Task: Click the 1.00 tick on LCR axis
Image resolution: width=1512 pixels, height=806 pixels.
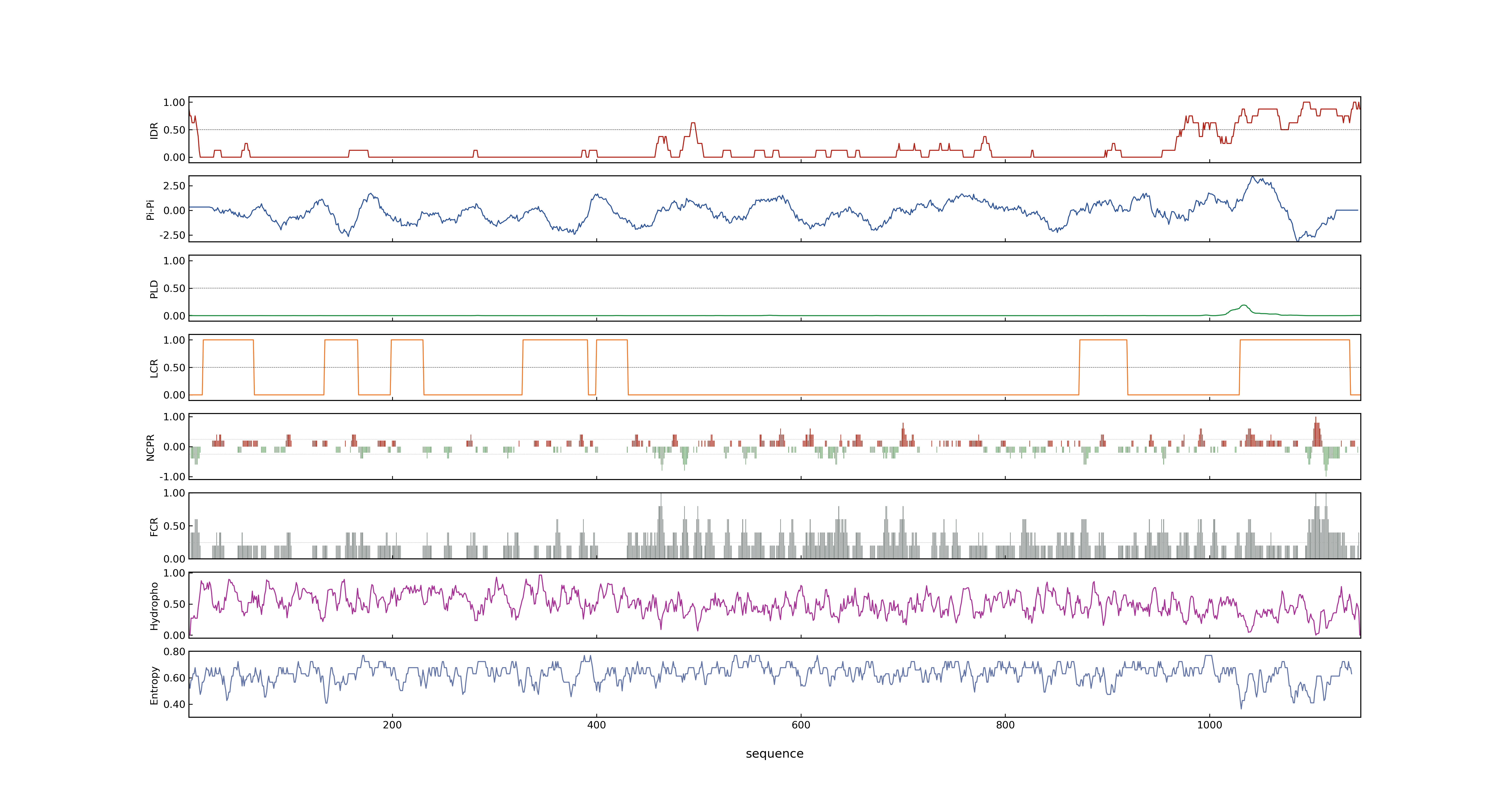Action: 174,340
